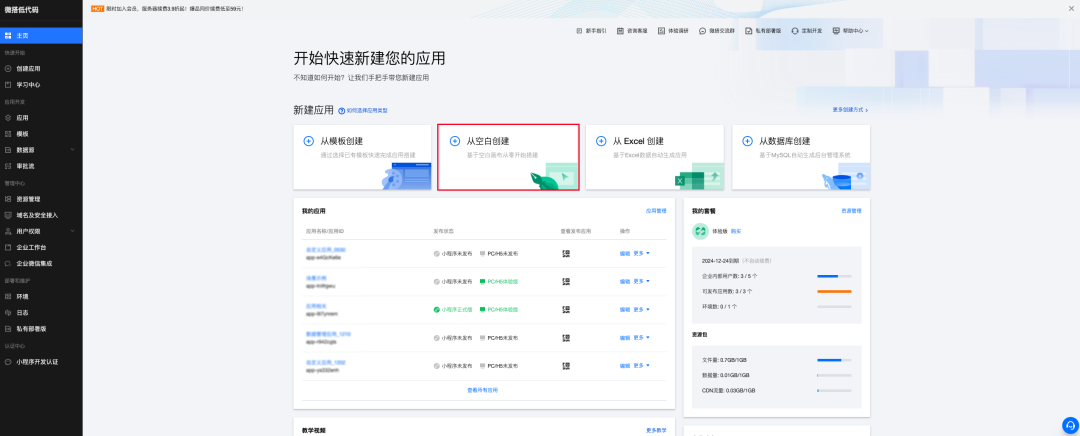Click the 应用管理 link
The image size is (1080, 436).
656,211
